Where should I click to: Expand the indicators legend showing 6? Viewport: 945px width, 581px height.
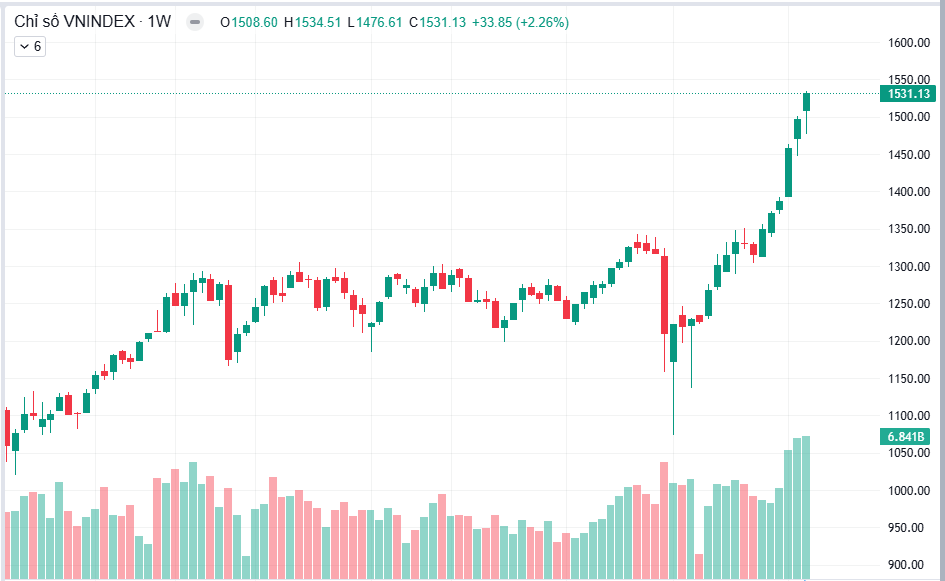coord(30,46)
